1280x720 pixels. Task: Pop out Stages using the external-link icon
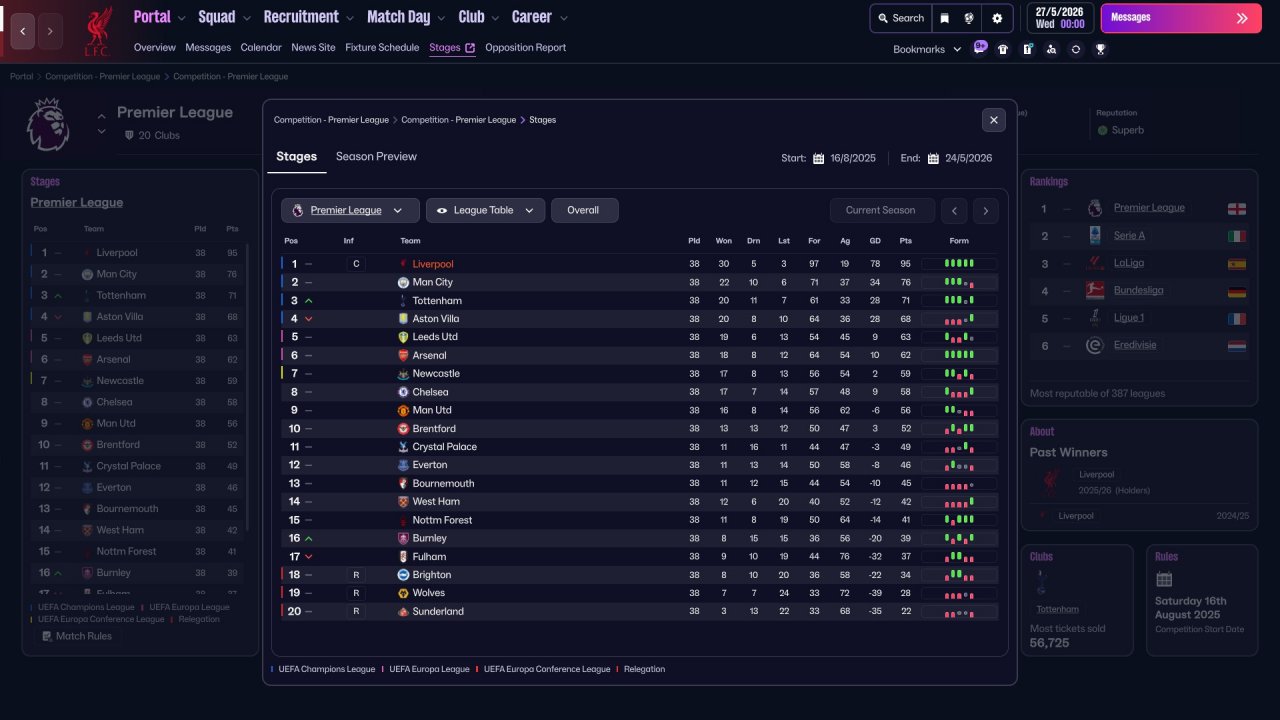coord(470,48)
